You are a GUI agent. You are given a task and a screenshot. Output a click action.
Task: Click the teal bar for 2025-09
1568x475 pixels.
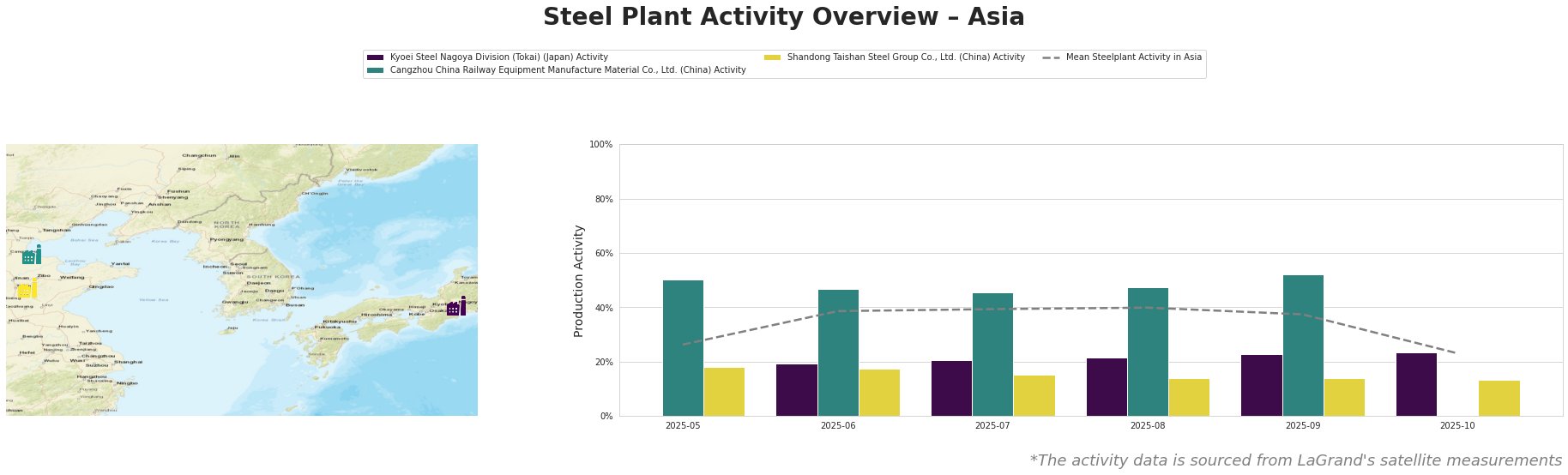click(1303, 345)
